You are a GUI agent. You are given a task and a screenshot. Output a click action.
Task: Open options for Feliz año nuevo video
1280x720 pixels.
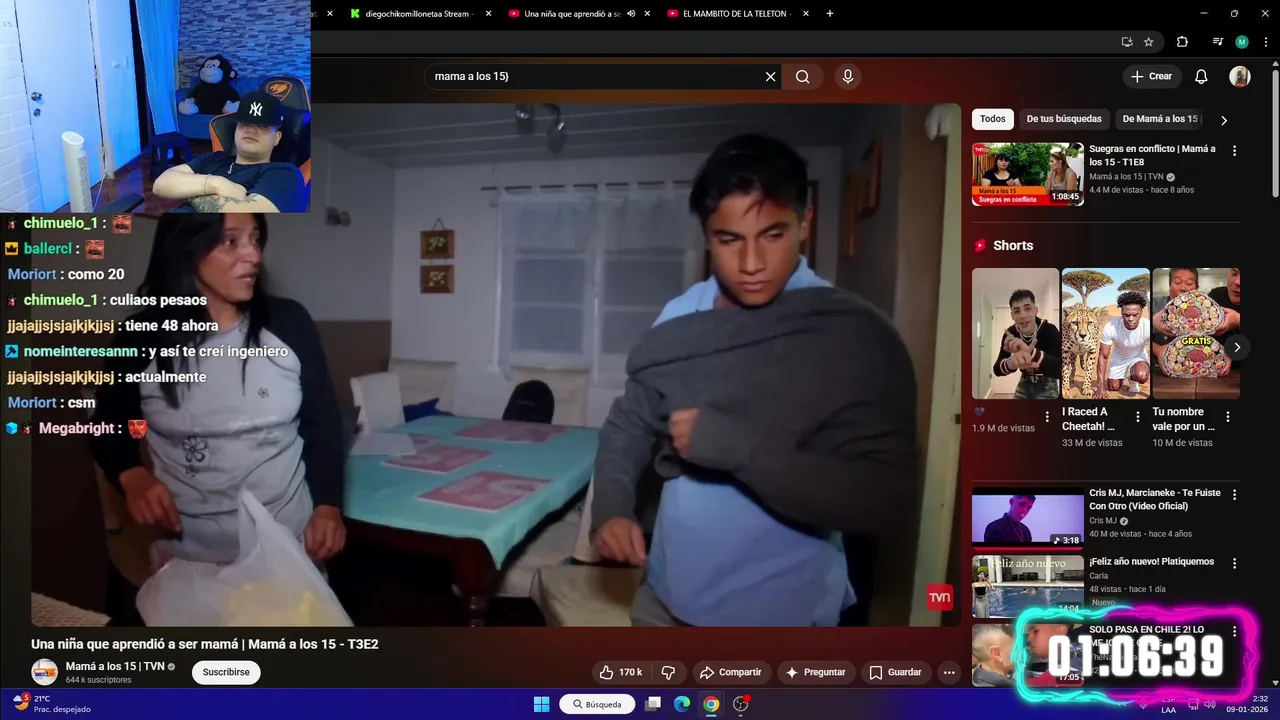(x=1234, y=564)
